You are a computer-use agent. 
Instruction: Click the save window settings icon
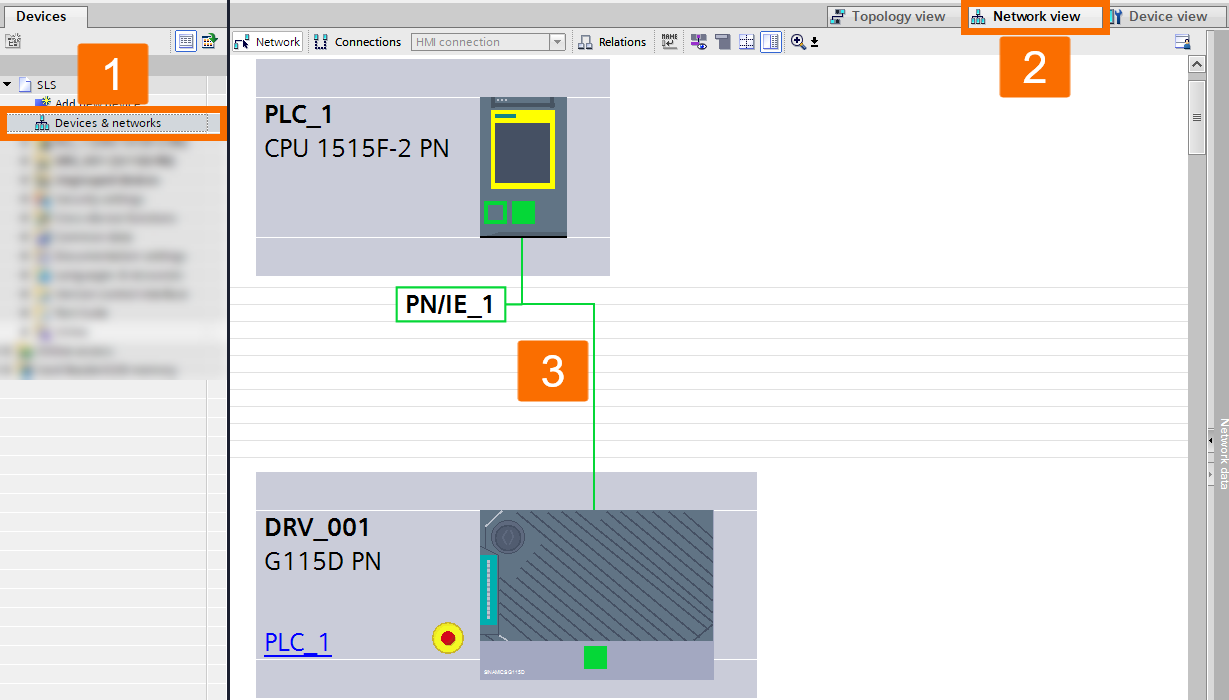pos(1182,42)
